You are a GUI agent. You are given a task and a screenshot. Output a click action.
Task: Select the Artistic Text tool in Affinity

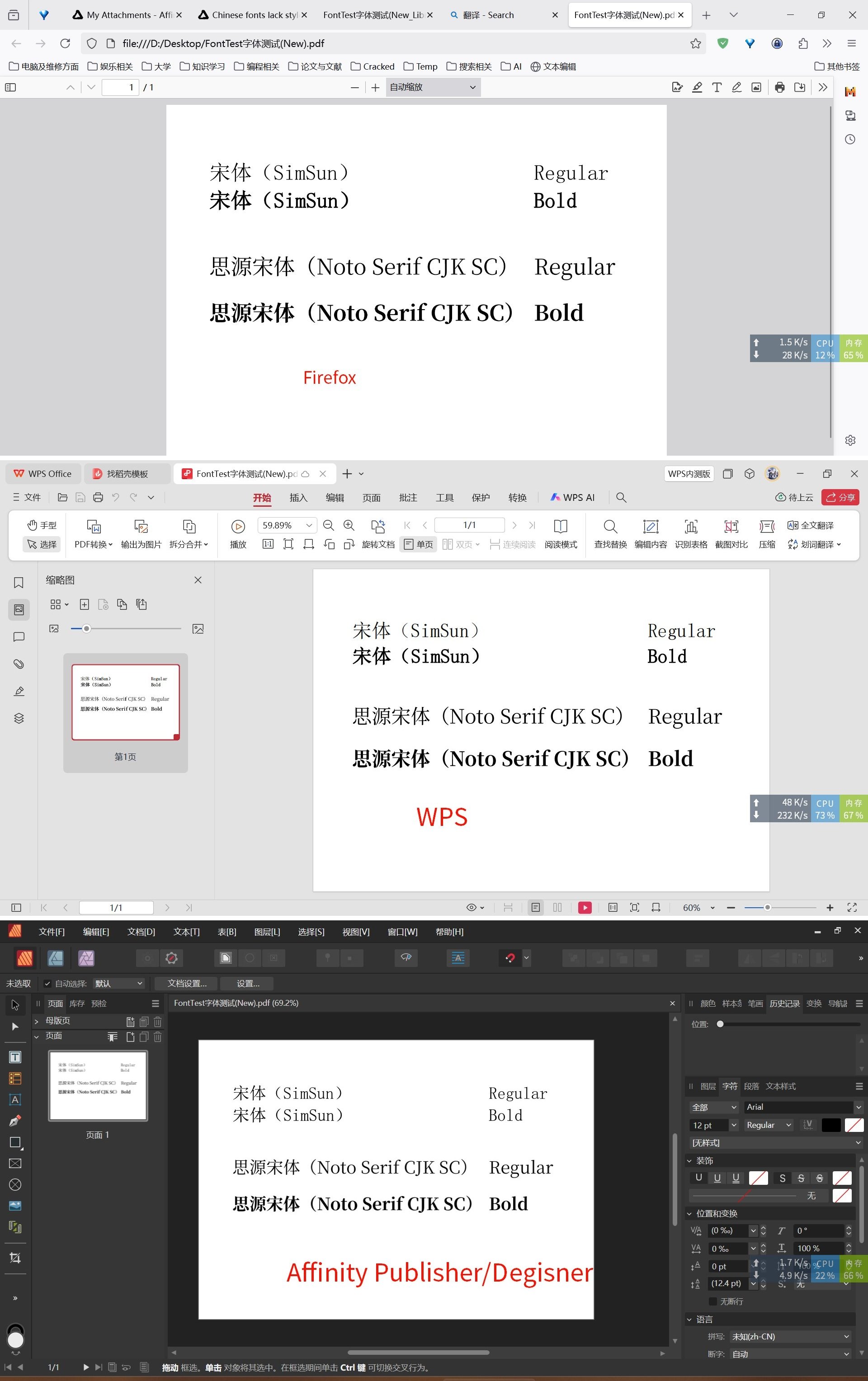pos(15,1099)
